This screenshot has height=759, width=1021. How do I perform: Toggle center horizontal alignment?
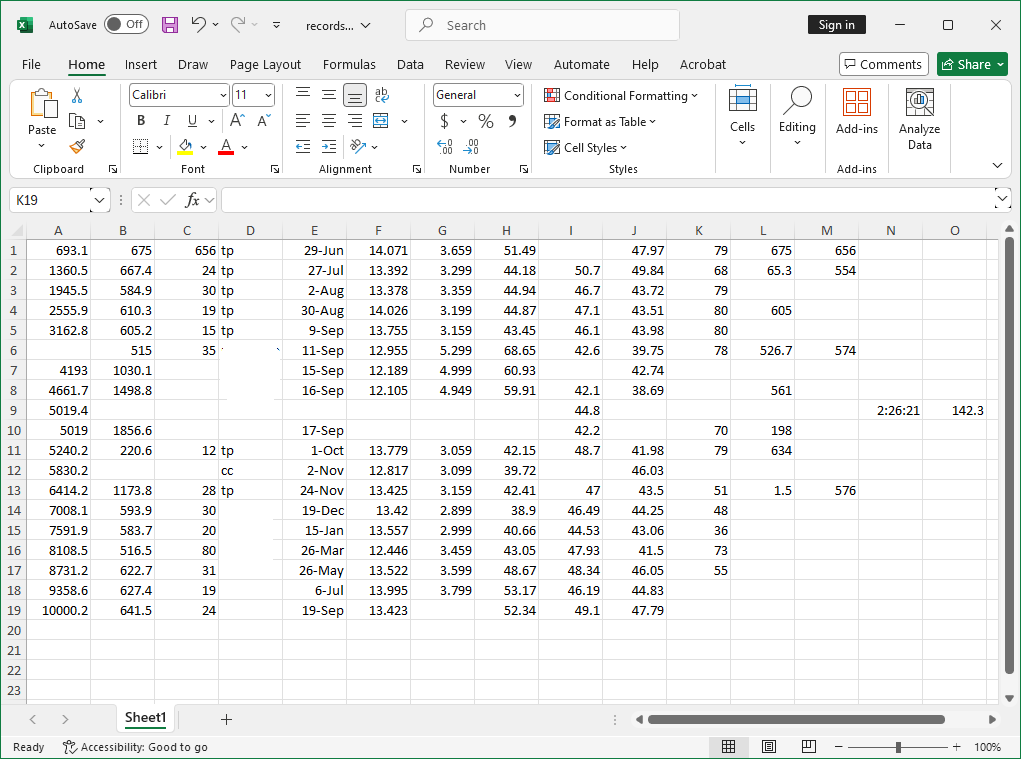329,120
